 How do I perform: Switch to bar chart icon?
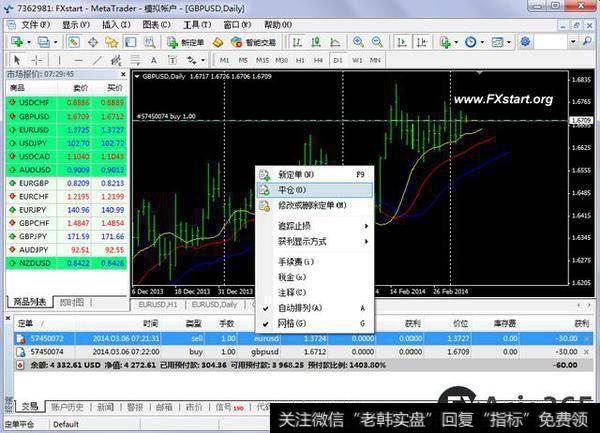(297, 42)
